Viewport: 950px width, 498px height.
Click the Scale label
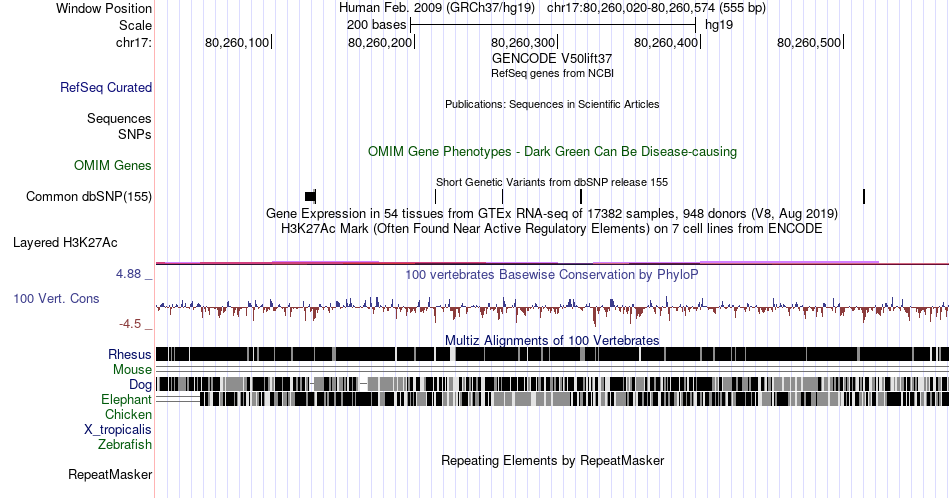135,25
